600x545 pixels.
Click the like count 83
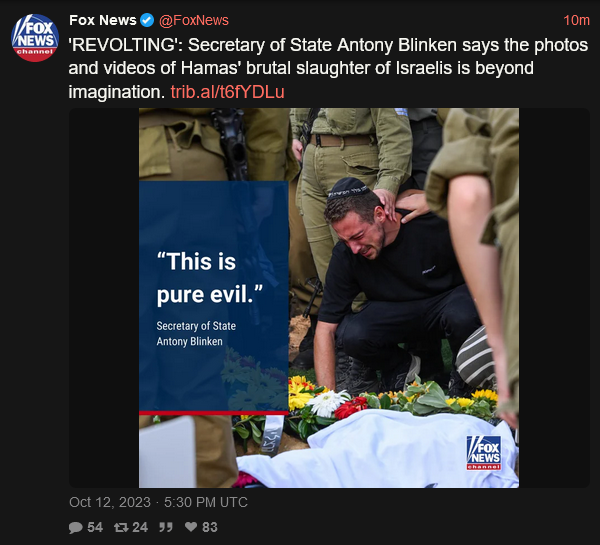(x=210, y=527)
